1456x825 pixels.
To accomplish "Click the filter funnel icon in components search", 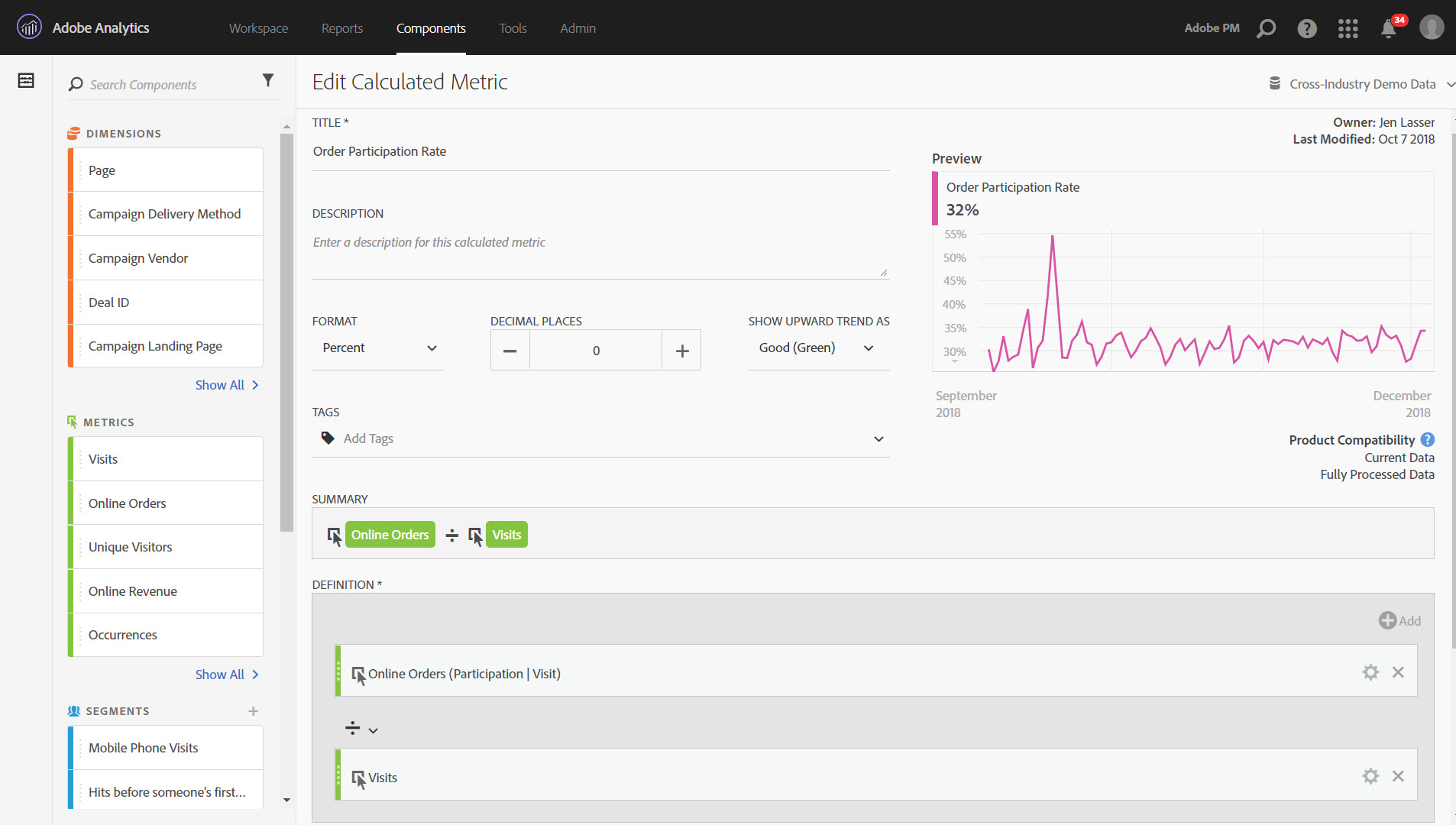I will (268, 80).
